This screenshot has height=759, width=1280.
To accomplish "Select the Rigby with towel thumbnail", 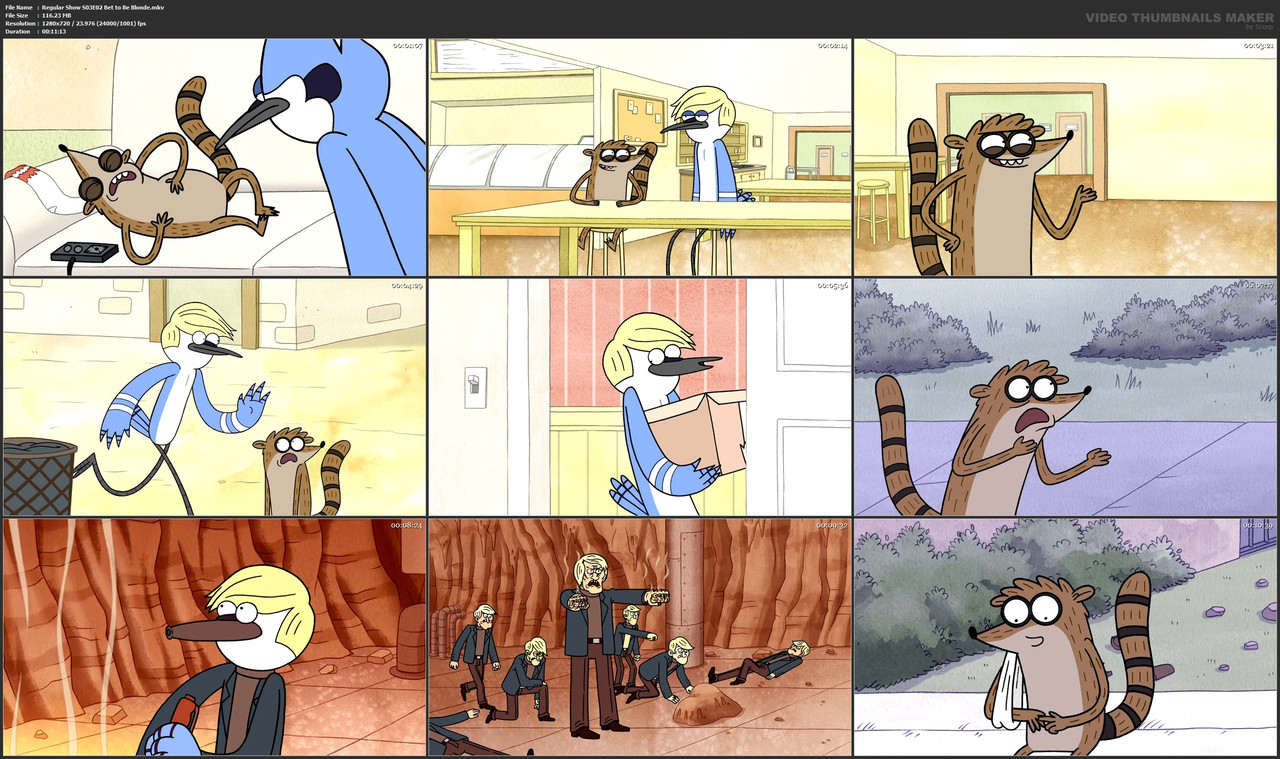I will 1066,637.
